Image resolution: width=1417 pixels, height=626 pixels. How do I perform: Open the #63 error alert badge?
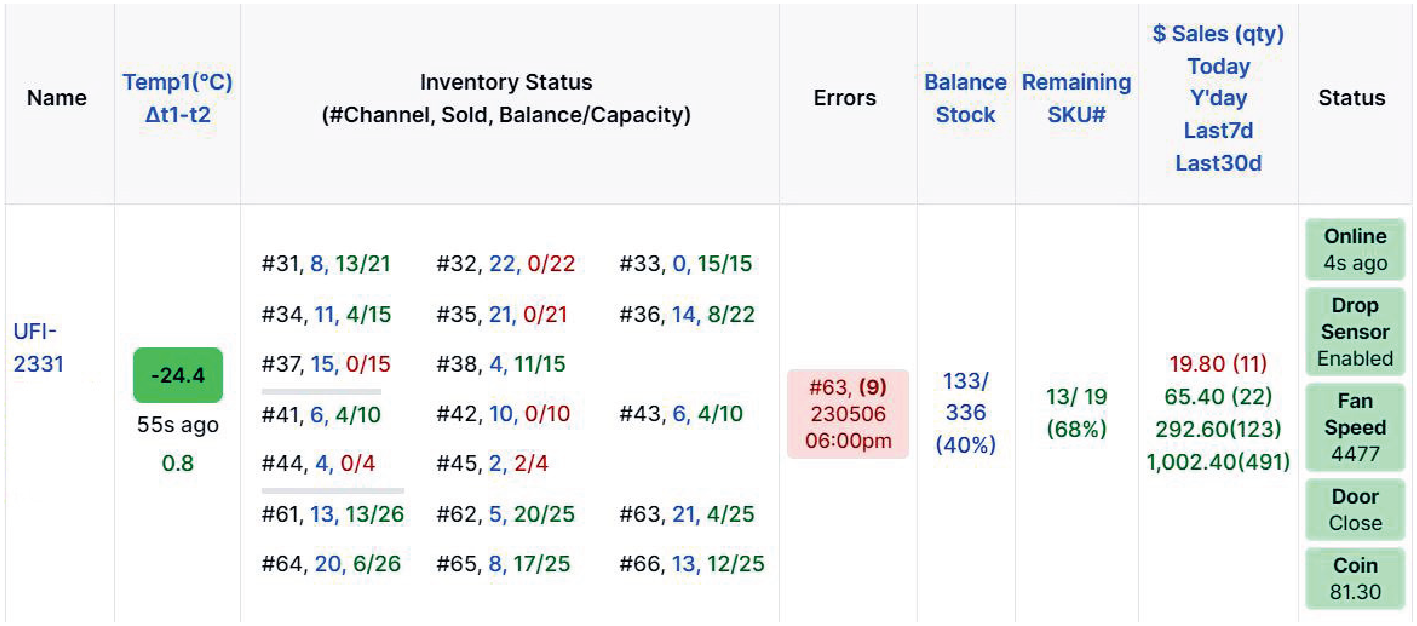[x=847, y=413]
